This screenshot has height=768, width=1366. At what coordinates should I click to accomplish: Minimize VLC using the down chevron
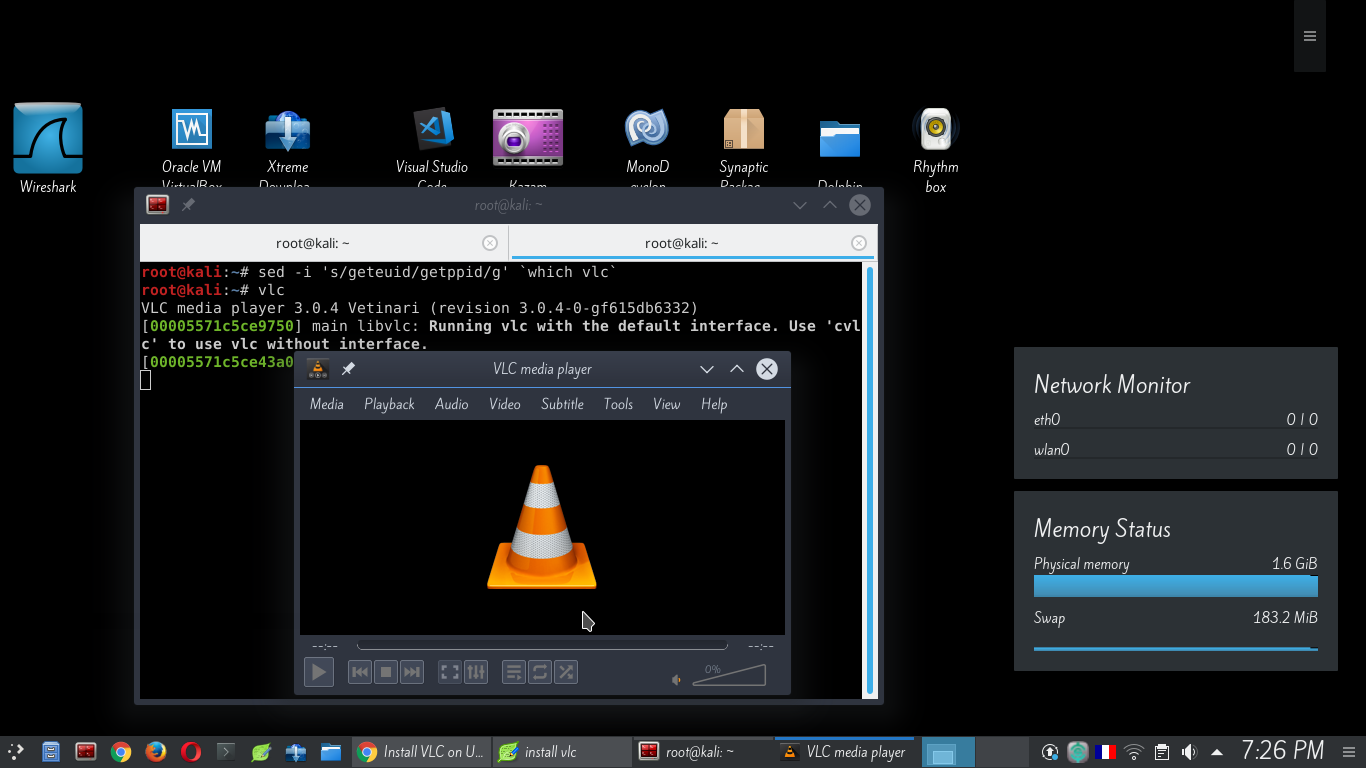click(x=707, y=369)
